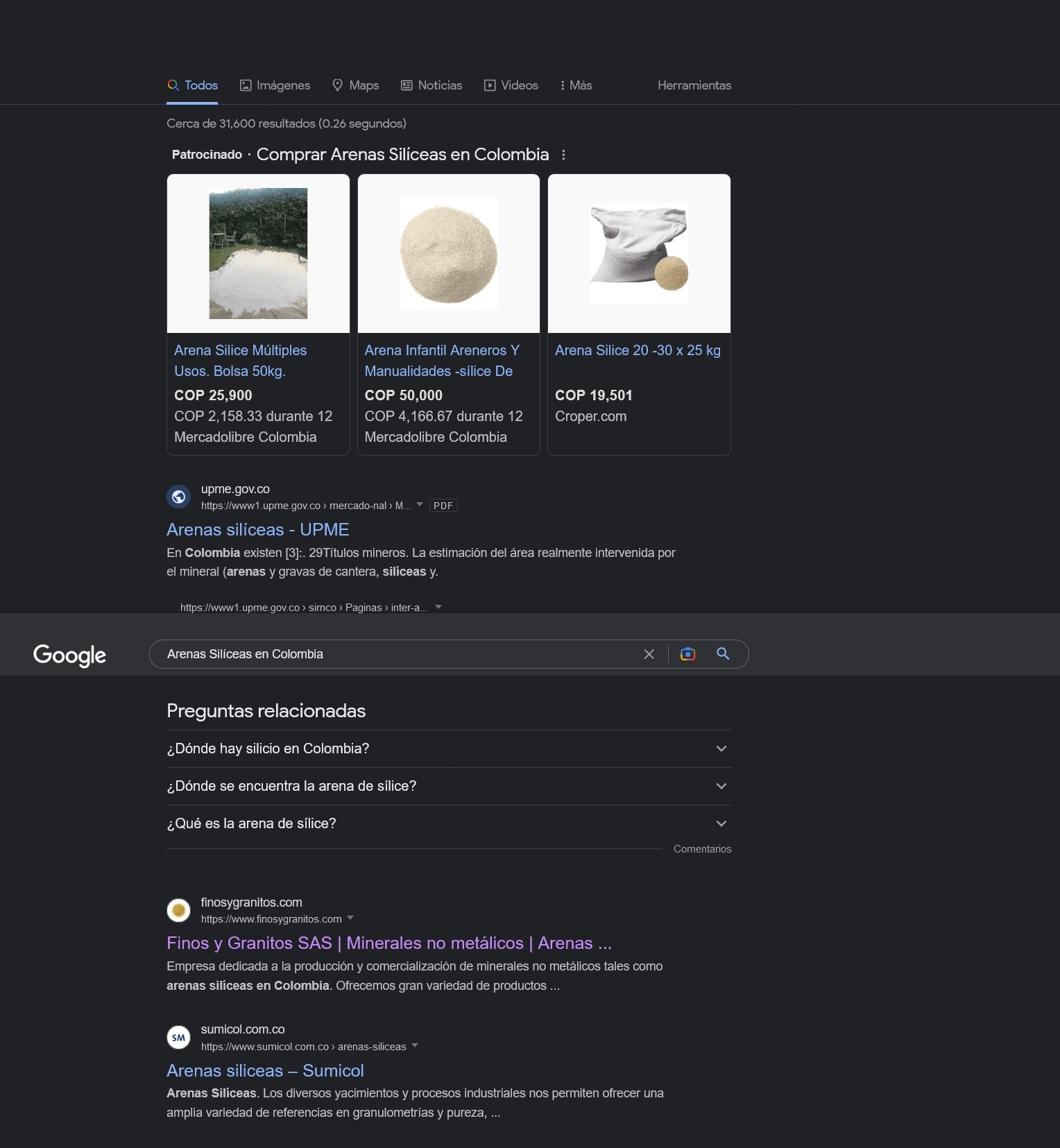Click the Herramientas button

coord(694,85)
